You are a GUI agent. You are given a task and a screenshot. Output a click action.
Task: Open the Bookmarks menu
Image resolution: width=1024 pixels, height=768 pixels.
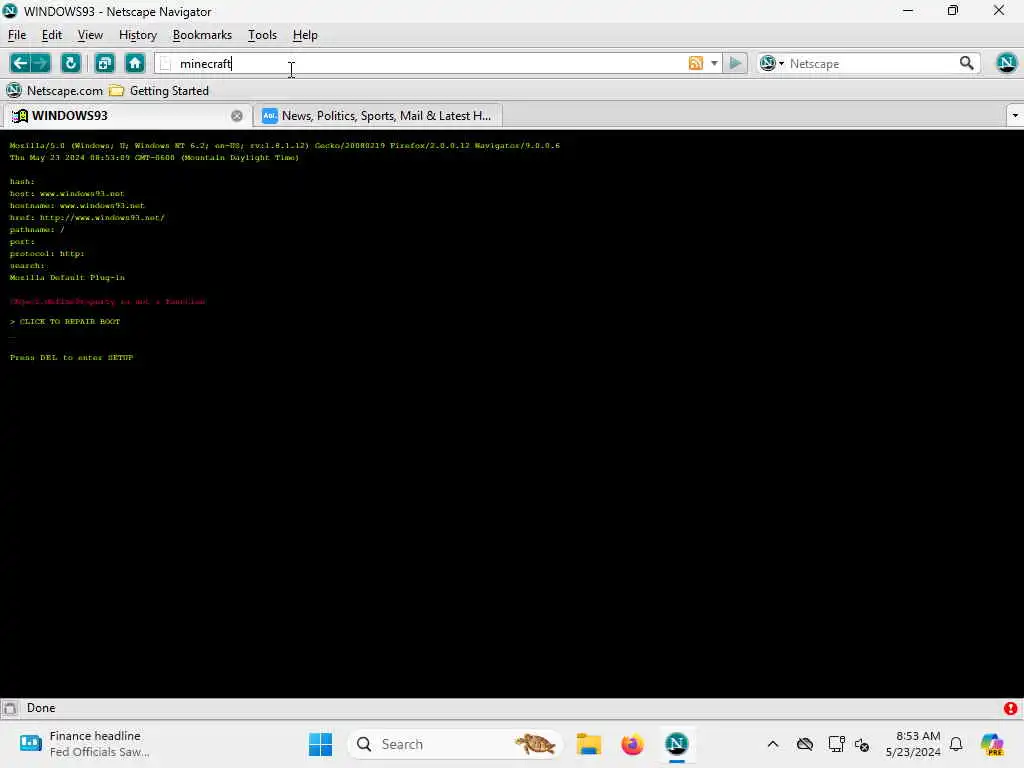tap(202, 35)
